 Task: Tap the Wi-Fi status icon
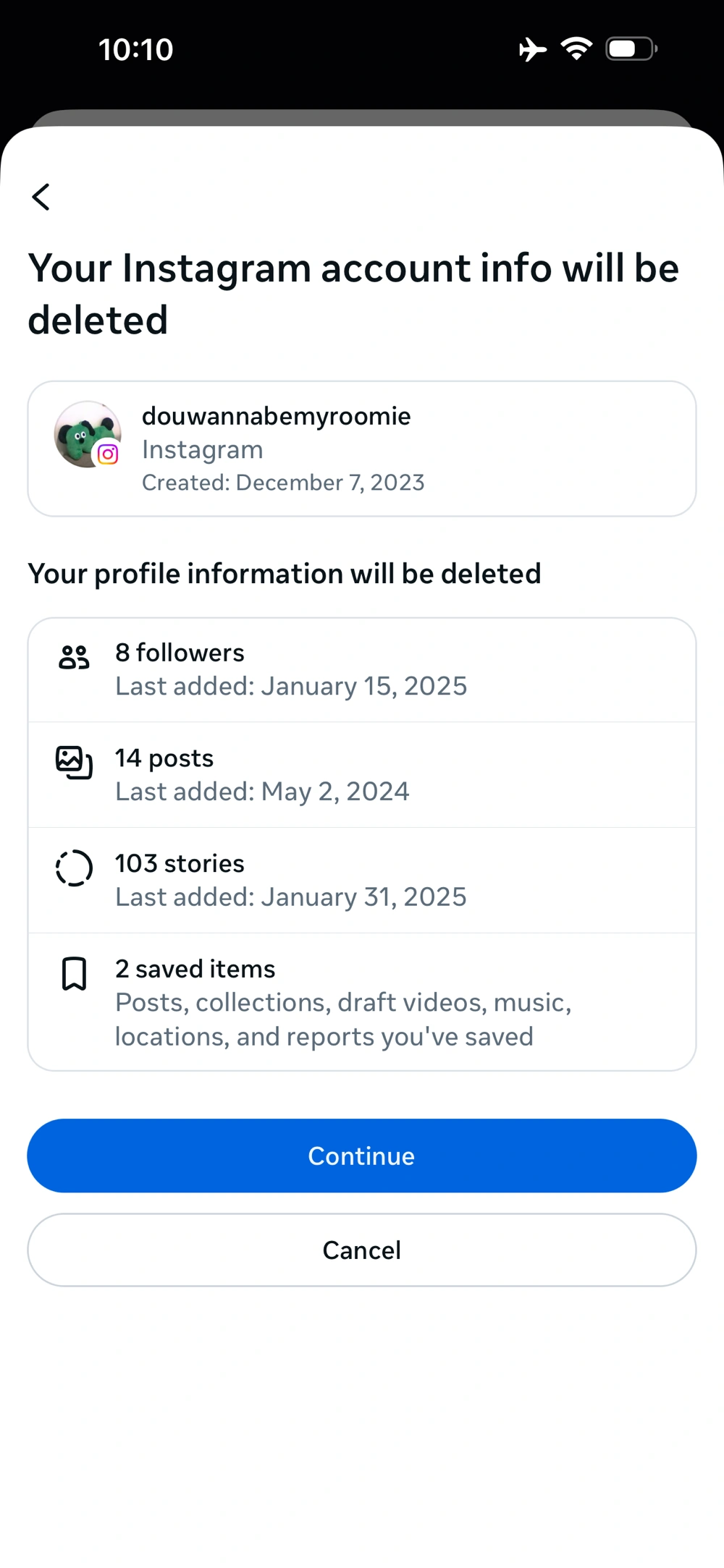tap(576, 49)
